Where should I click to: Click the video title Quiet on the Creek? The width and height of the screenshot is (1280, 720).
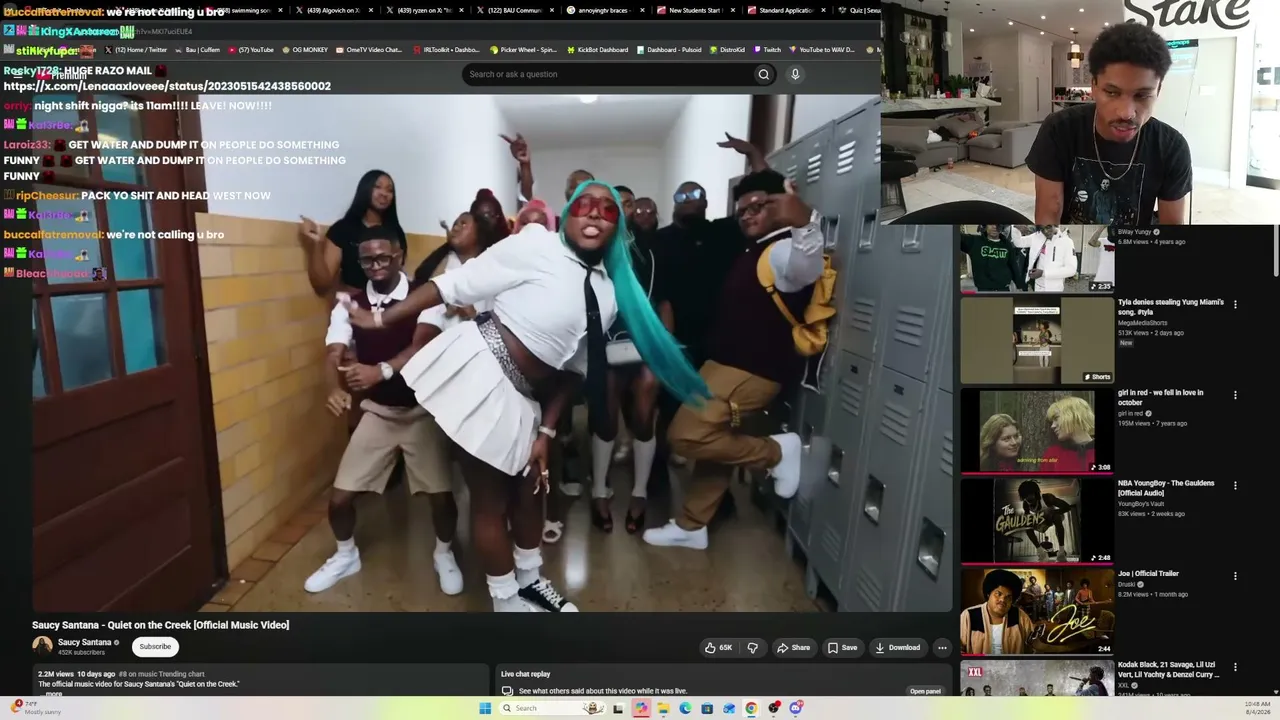click(160, 625)
